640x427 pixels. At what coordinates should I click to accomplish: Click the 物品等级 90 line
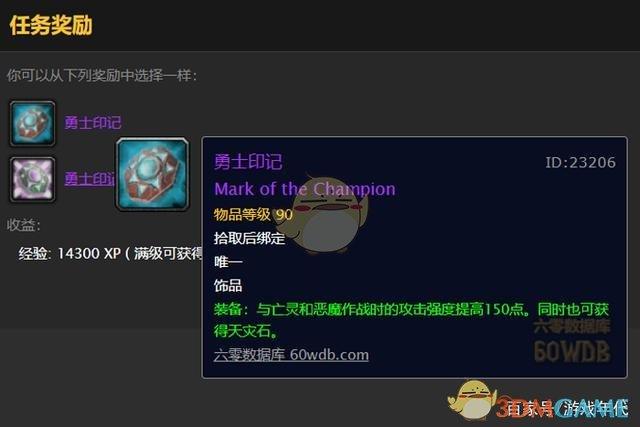pyautogui.click(x=253, y=214)
